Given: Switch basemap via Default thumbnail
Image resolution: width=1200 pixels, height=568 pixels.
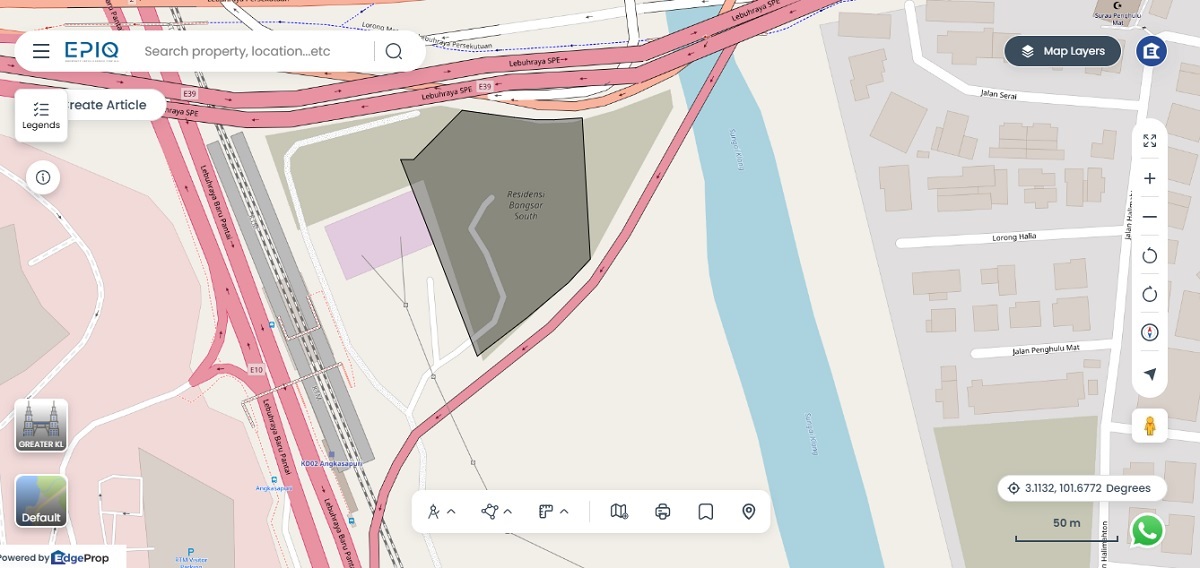Looking at the screenshot, I should [x=41, y=501].
